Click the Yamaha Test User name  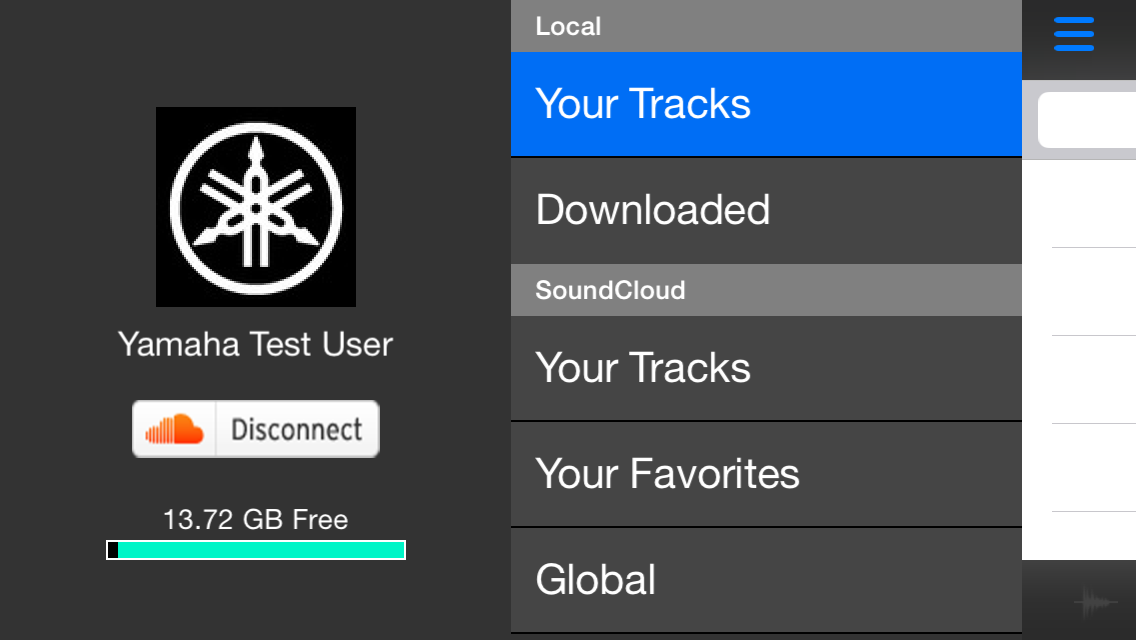[255, 345]
